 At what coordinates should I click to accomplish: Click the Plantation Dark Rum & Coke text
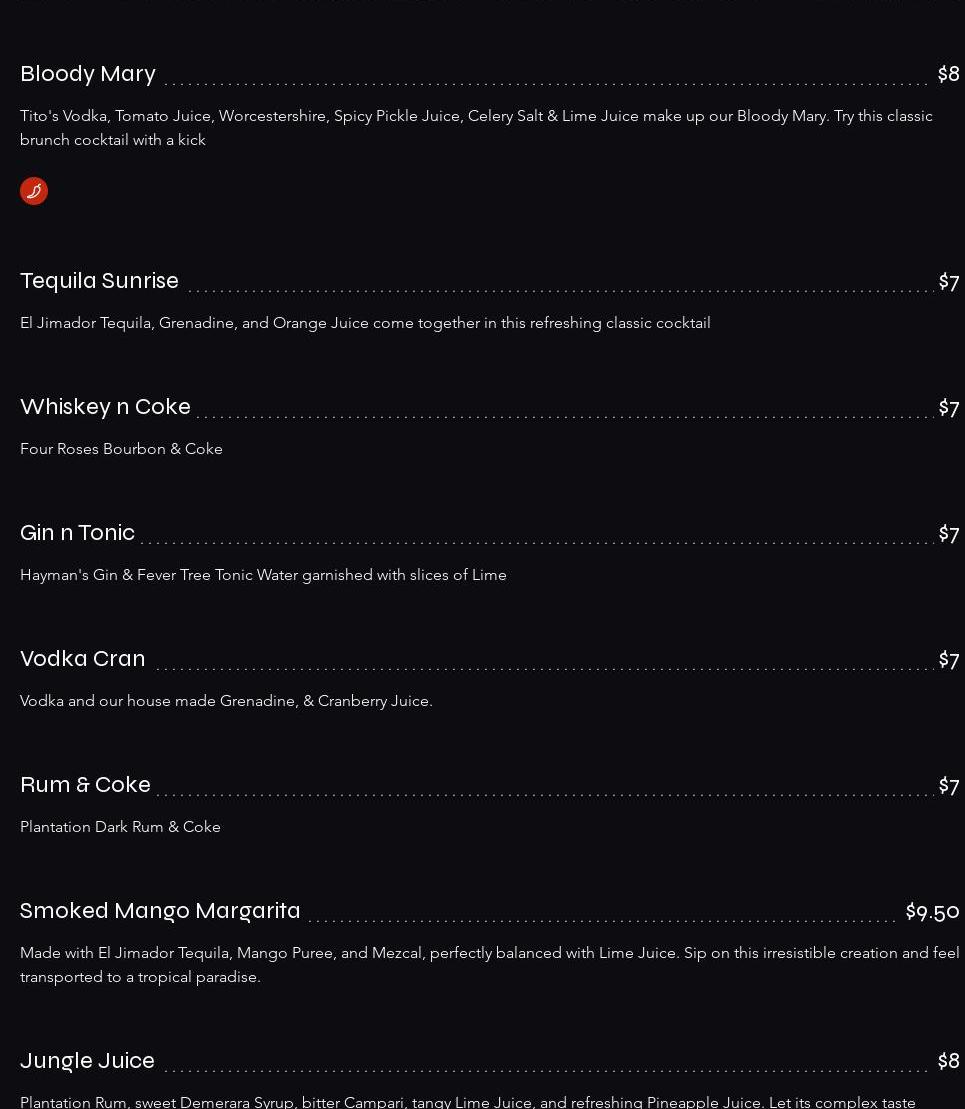(x=120, y=827)
